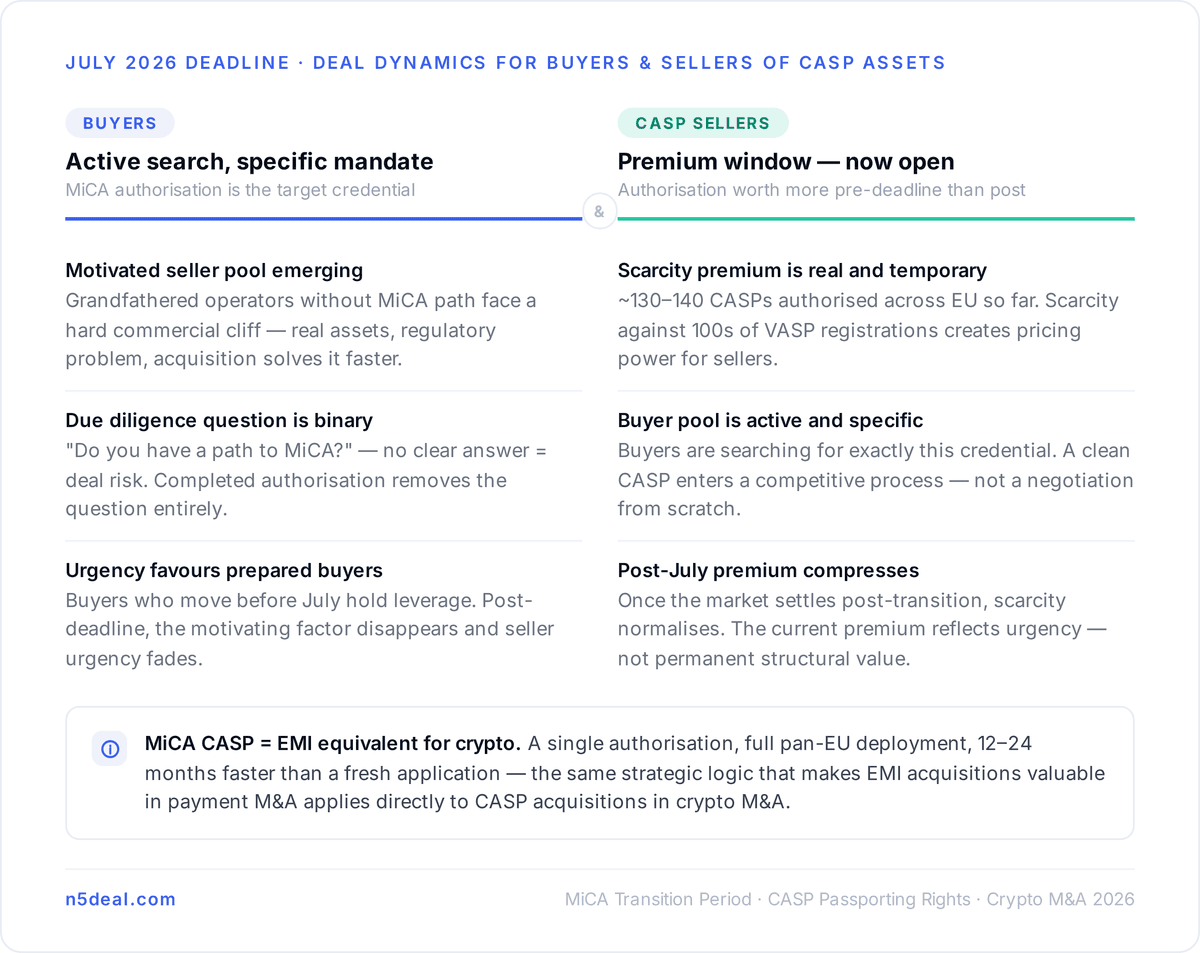Select the CASP SELLERS pill badge

click(x=703, y=123)
